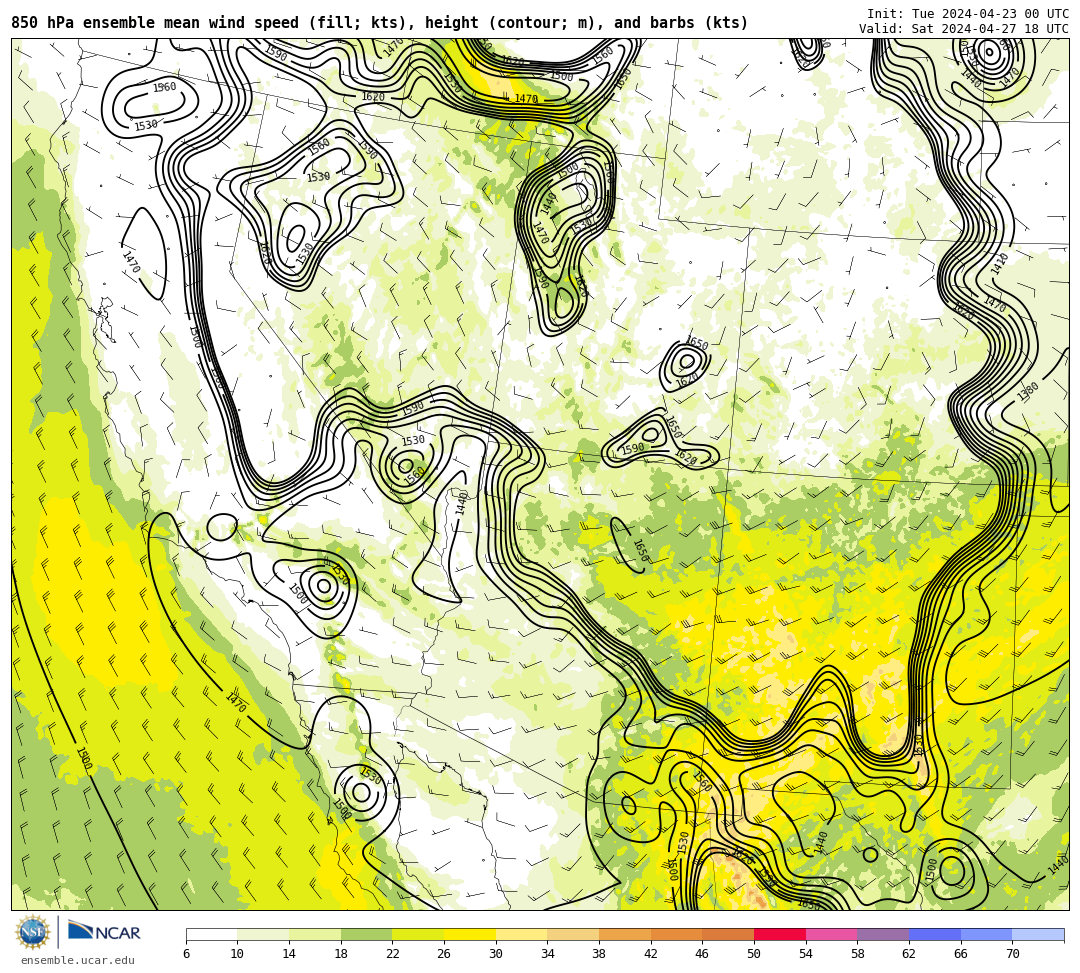
Task: Click the plot title '850 hPa ensemble mean wind speed'
Action: point(155,23)
